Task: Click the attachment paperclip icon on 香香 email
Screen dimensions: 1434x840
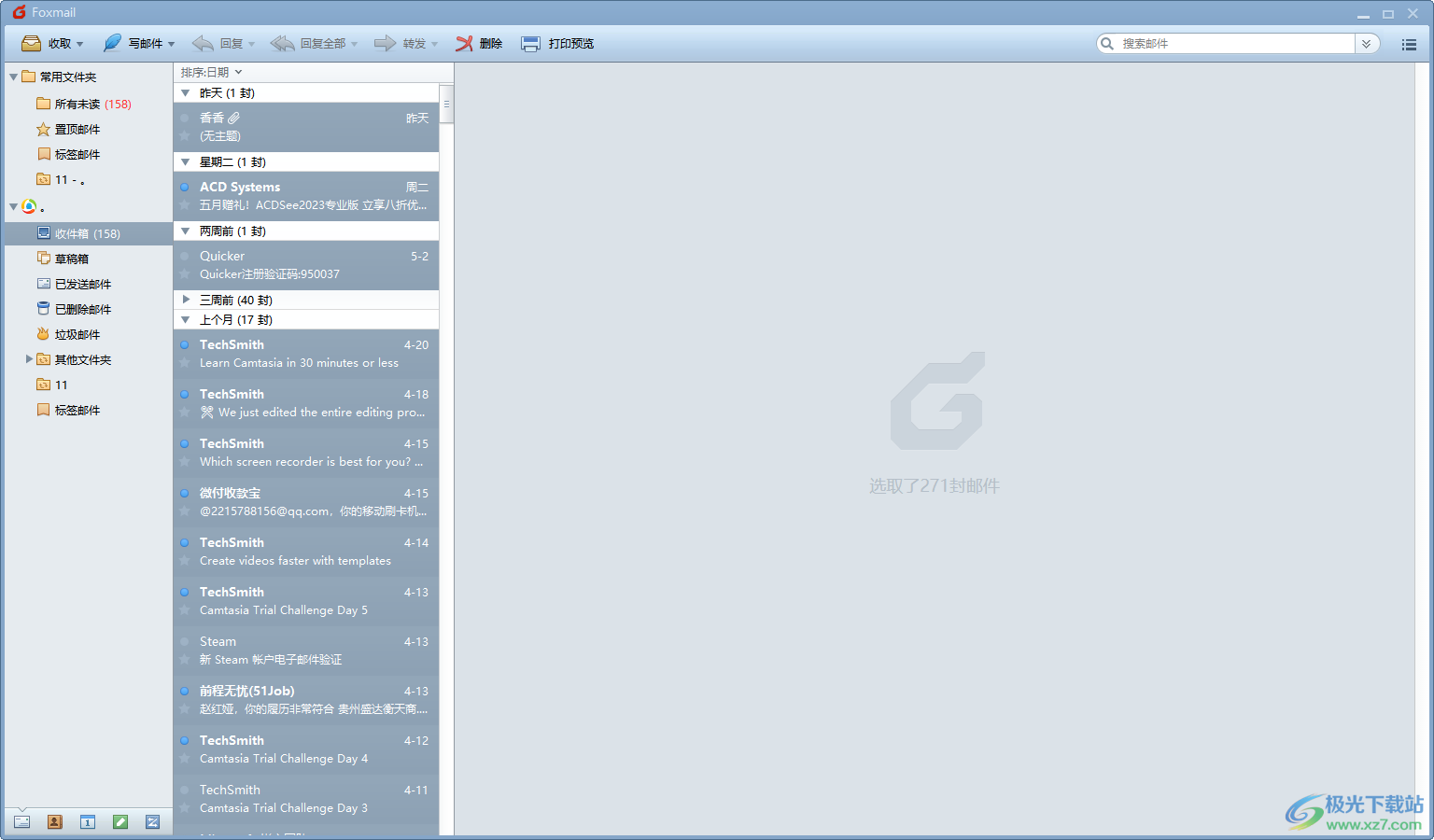Action: click(x=233, y=118)
